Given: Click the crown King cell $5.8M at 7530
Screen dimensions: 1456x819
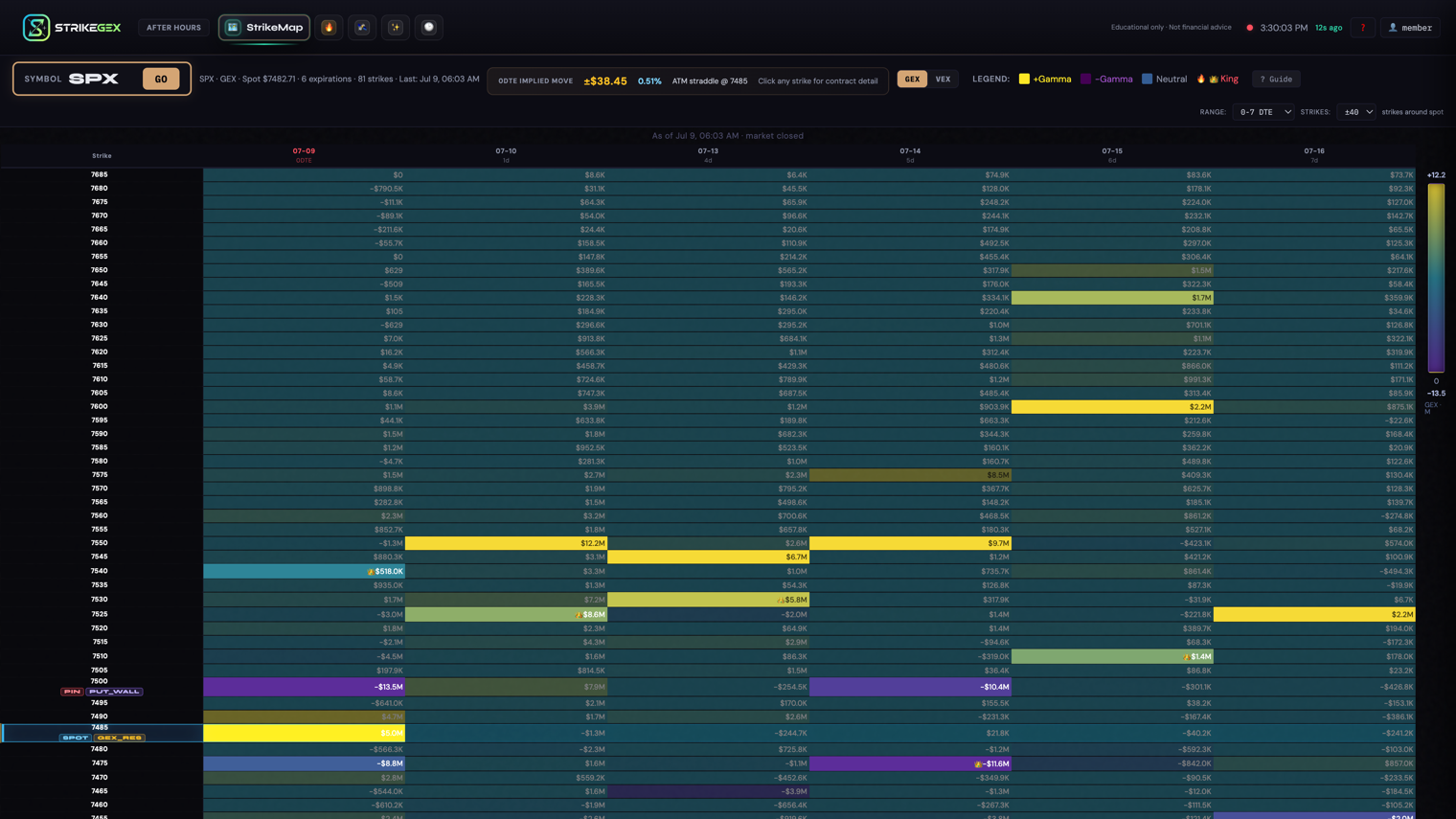Looking at the screenshot, I should [708, 600].
